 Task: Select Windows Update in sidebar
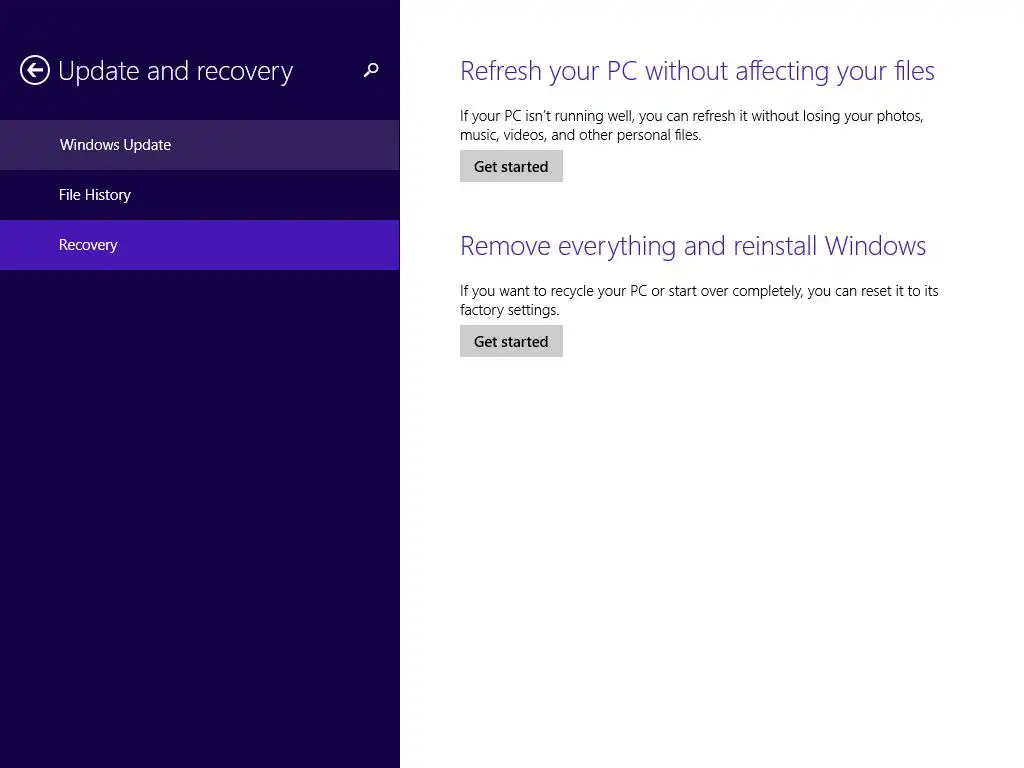tap(200, 145)
